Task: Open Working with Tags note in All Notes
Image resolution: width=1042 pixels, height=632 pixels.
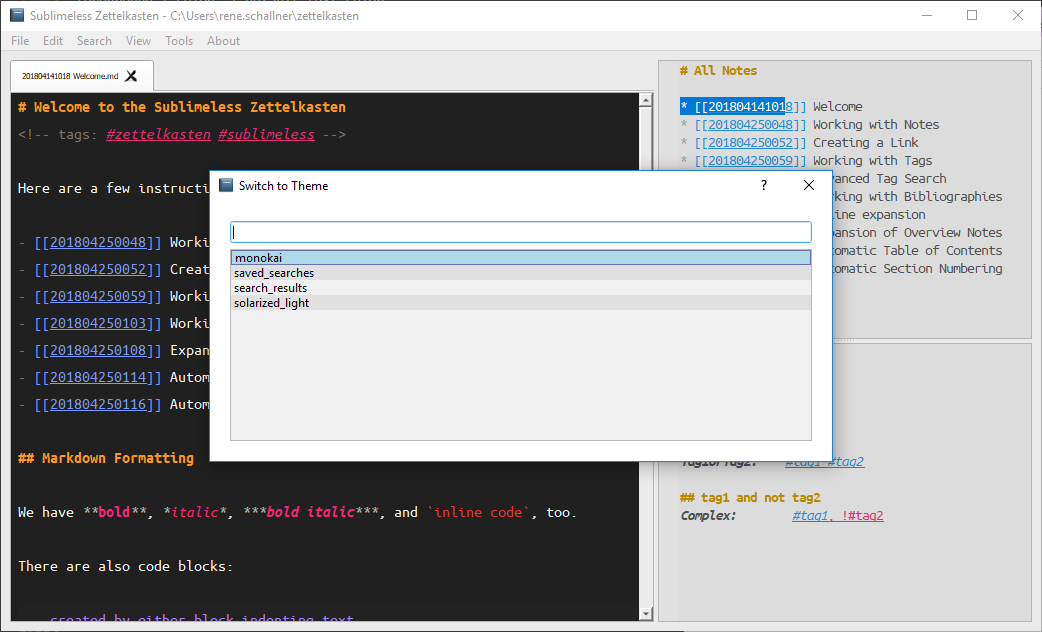Action: point(750,160)
